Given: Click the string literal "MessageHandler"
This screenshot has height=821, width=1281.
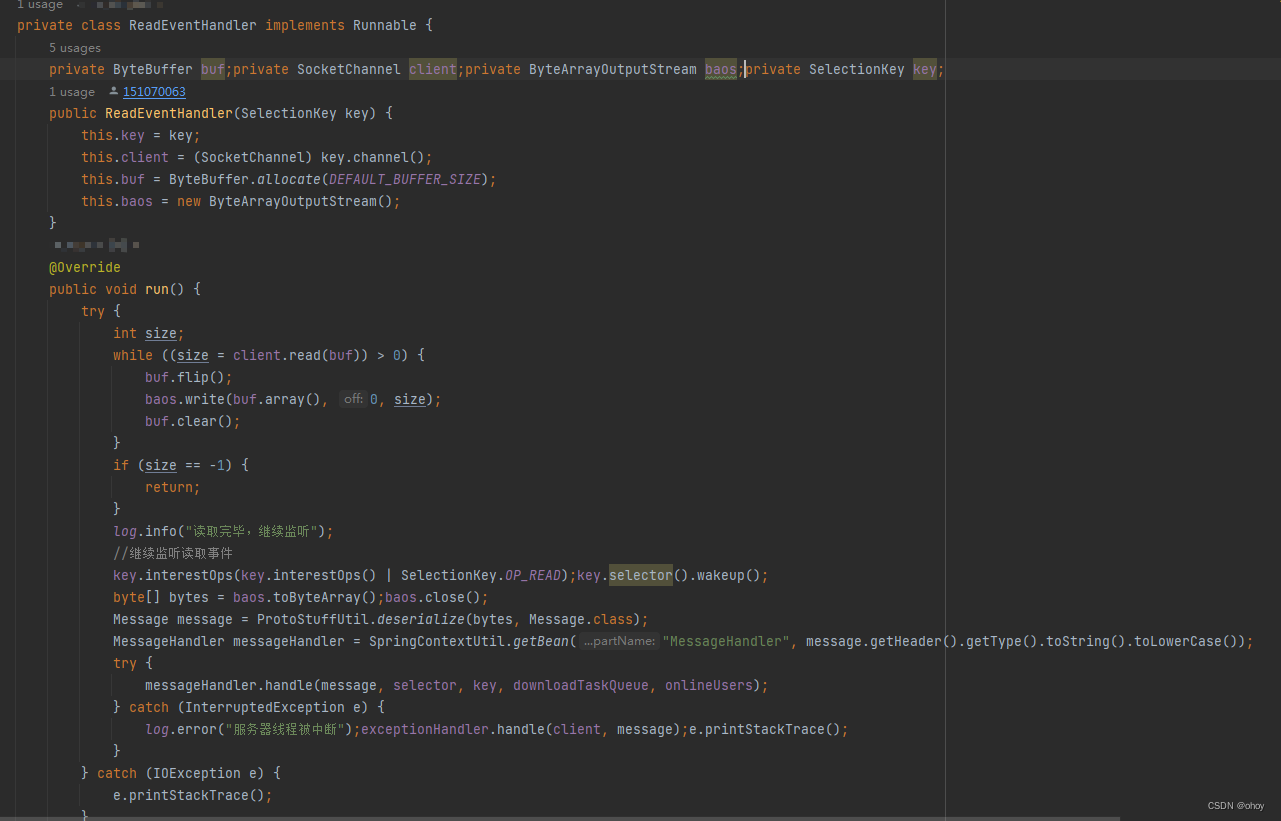Looking at the screenshot, I should [x=726, y=641].
